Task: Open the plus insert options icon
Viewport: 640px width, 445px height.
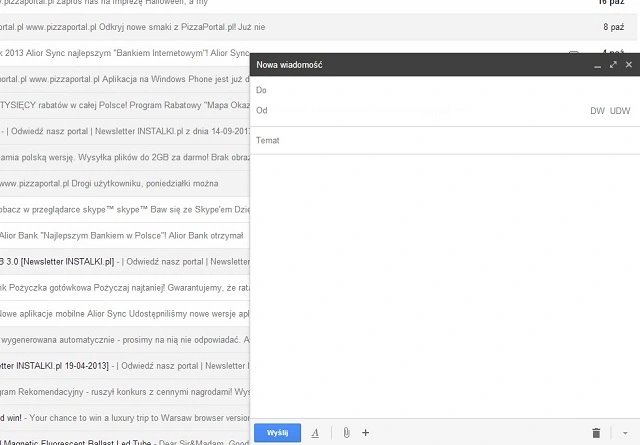Action: pyautogui.click(x=366, y=433)
